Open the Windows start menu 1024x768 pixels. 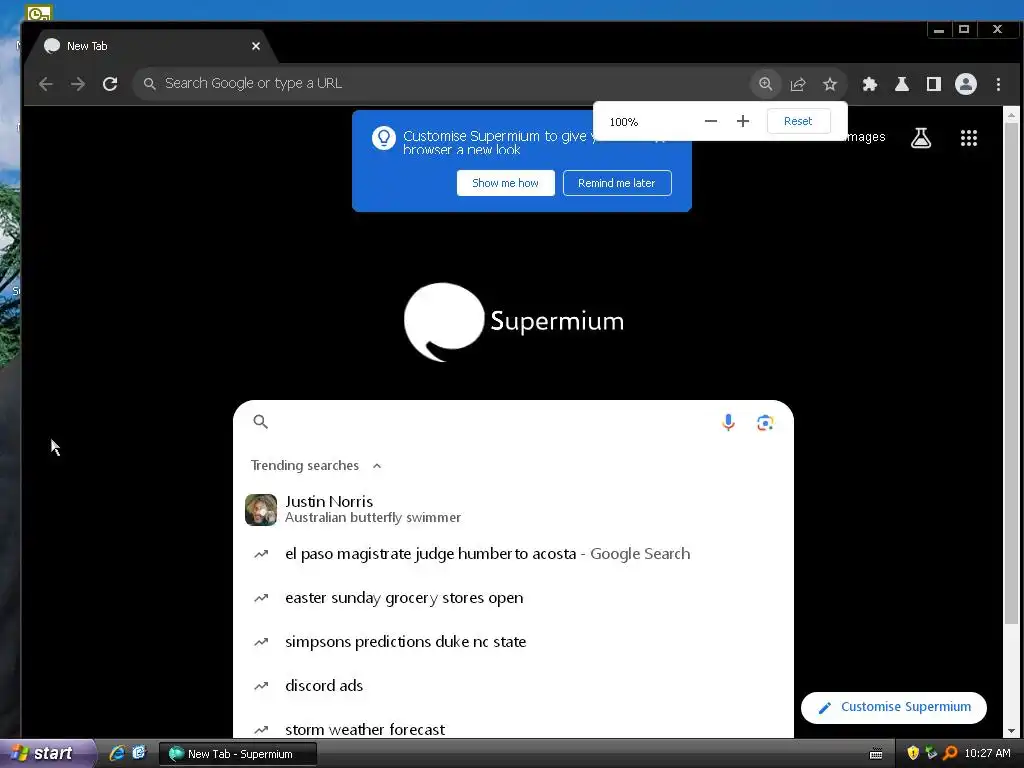46,753
